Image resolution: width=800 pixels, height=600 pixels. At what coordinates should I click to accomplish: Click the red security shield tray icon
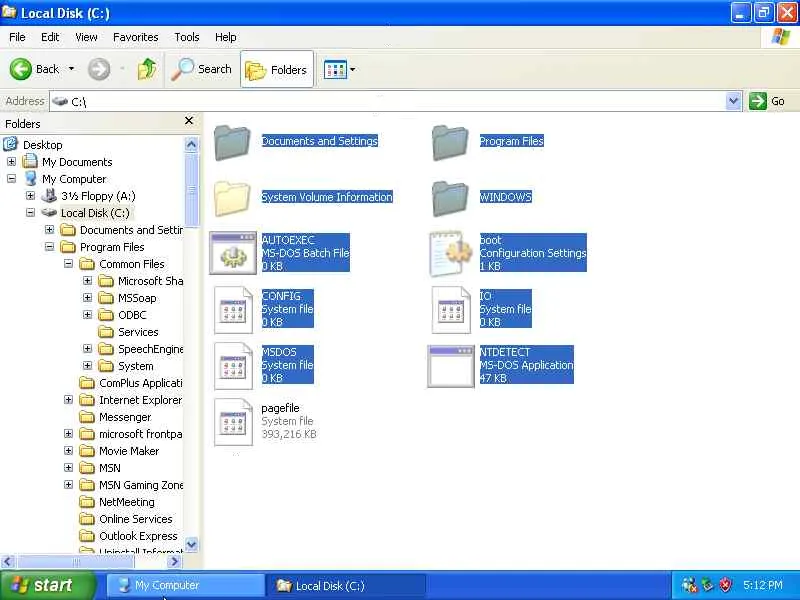coord(726,585)
